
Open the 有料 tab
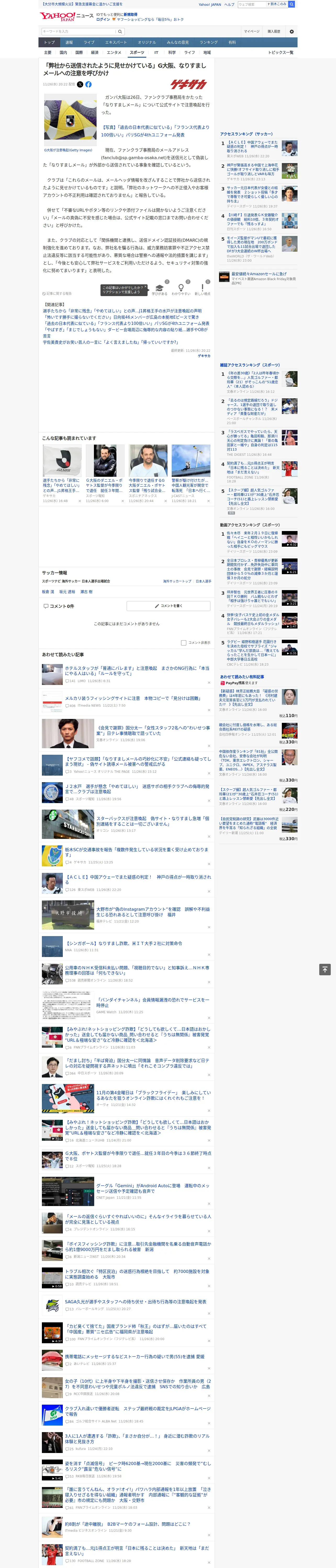click(232, 43)
